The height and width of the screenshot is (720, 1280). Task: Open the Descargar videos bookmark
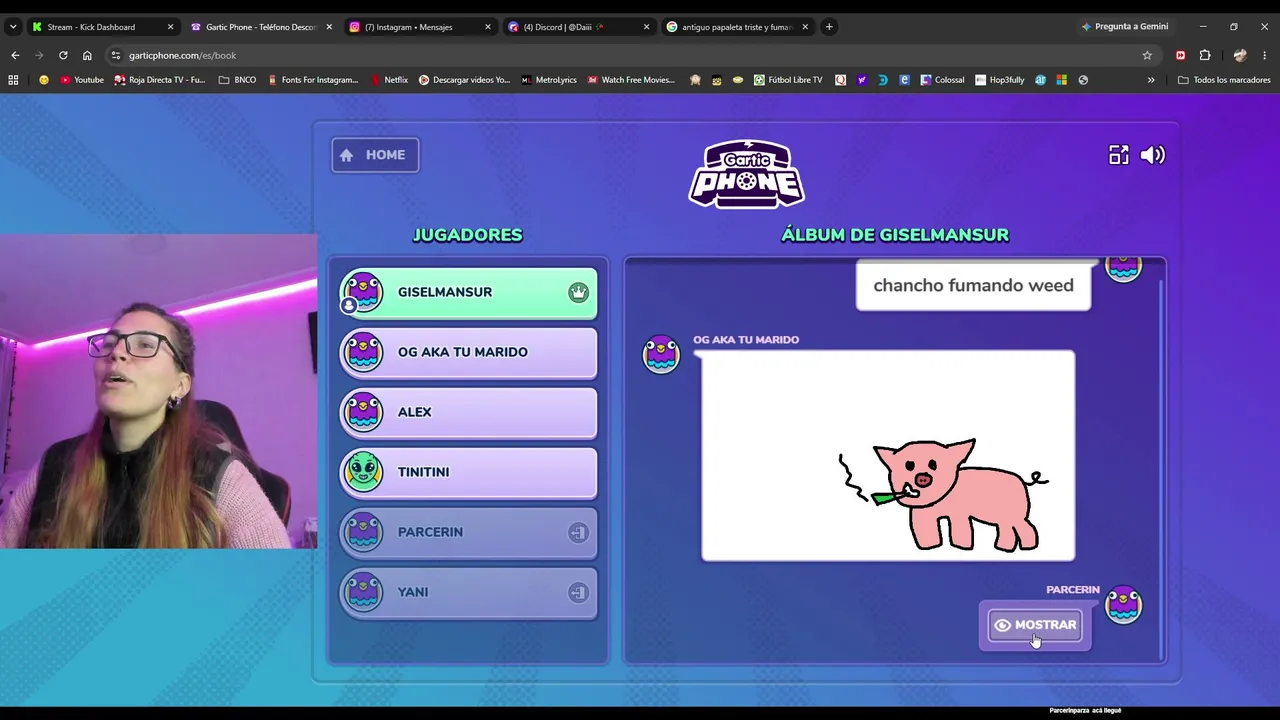click(x=464, y=80)
